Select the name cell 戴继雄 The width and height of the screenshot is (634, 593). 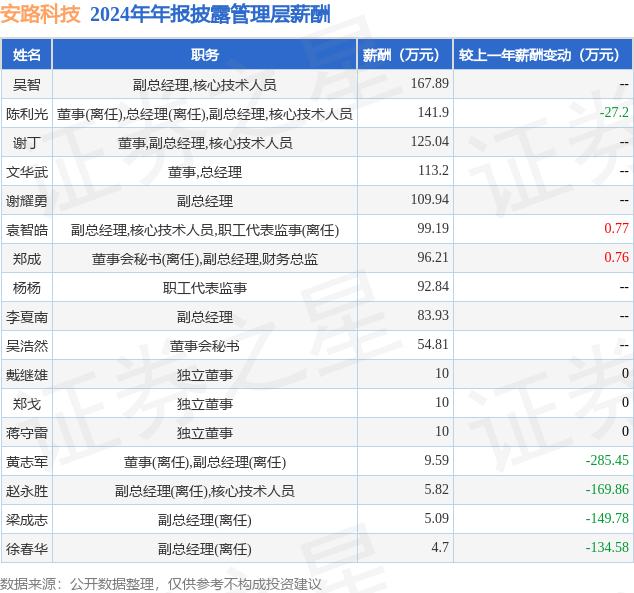pos(27,375)
